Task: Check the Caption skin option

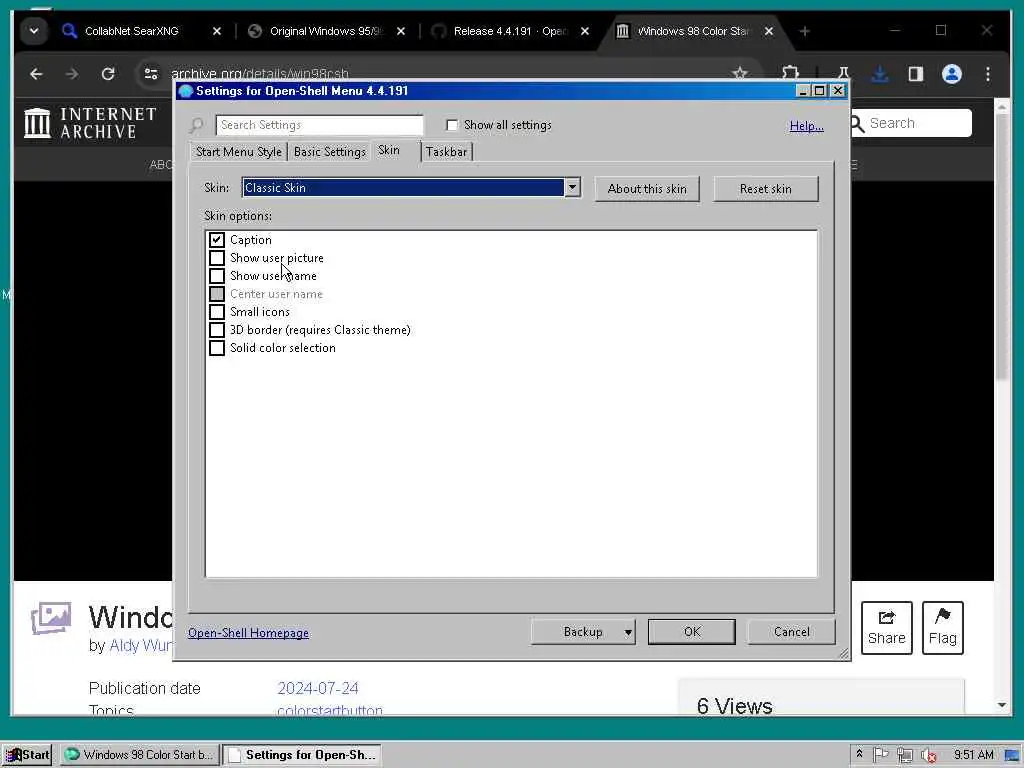Action: pos(217,240)
